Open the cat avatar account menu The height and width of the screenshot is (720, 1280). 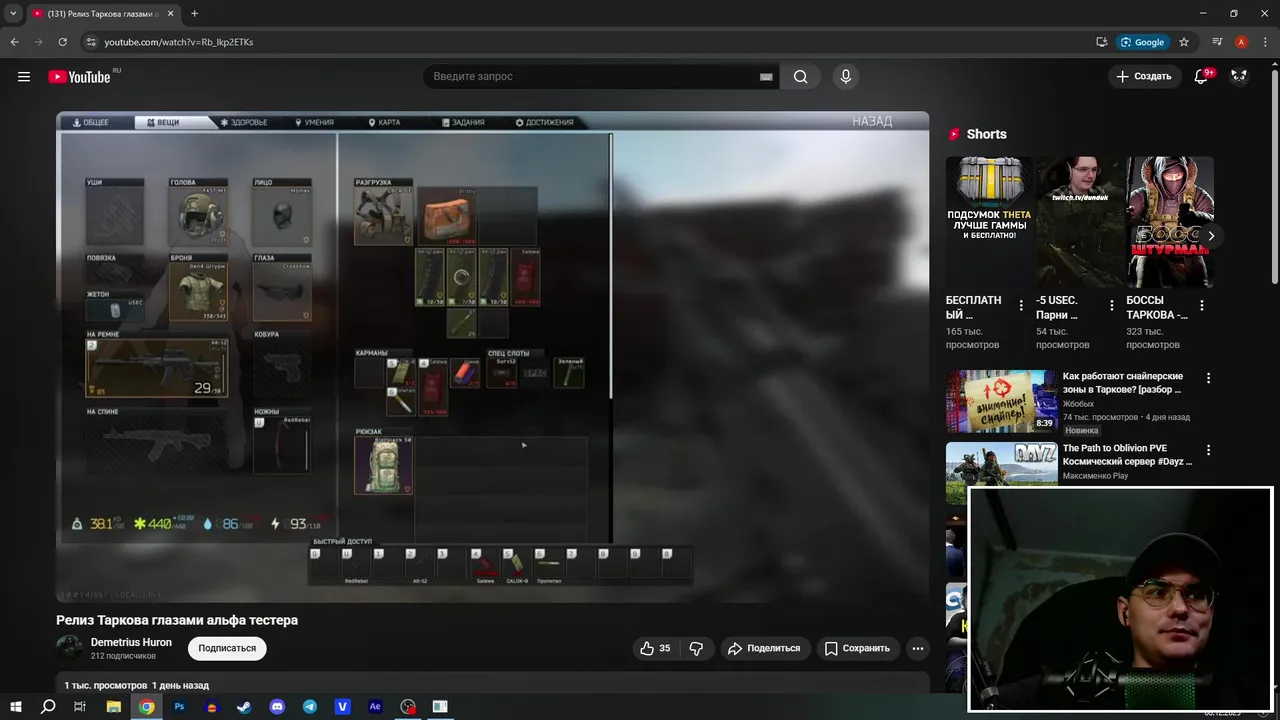click(1239, 76)
